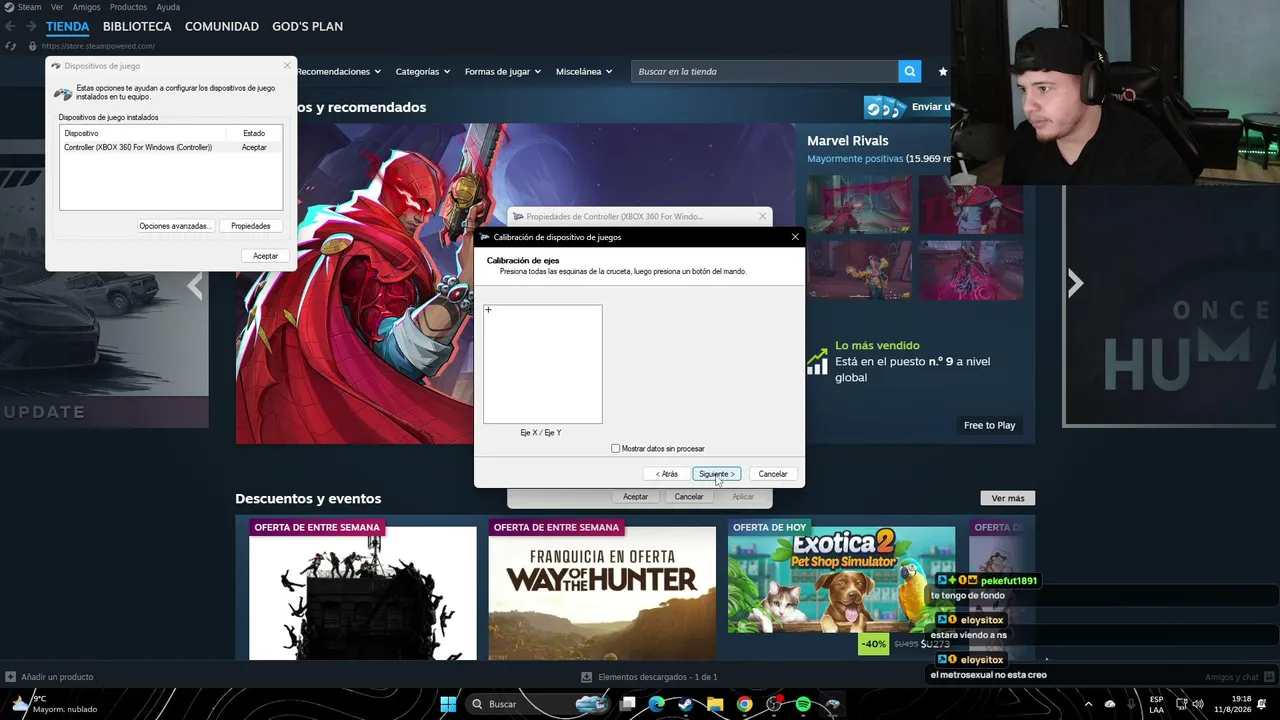Image resolution: width=1280 pixels, height=720 pixels.
Task: Reload the Steam store page
Action: 11,46
